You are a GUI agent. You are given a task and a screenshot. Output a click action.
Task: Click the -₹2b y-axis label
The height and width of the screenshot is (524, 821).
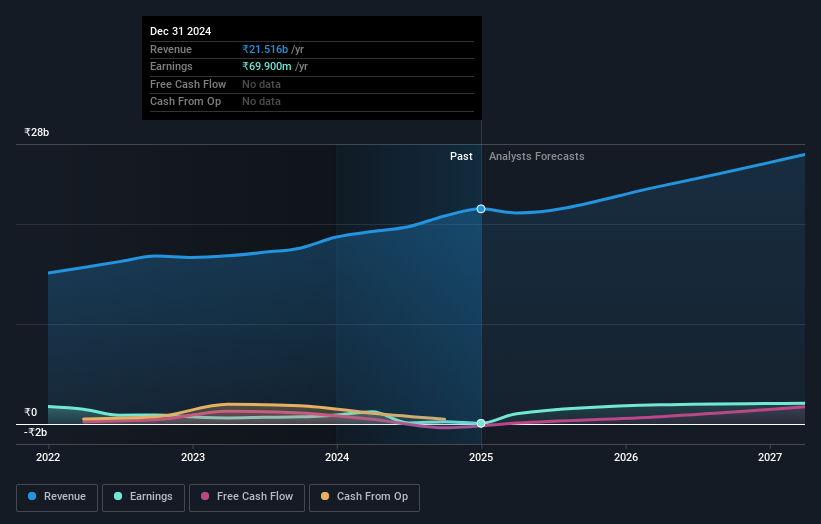point(36,432)
